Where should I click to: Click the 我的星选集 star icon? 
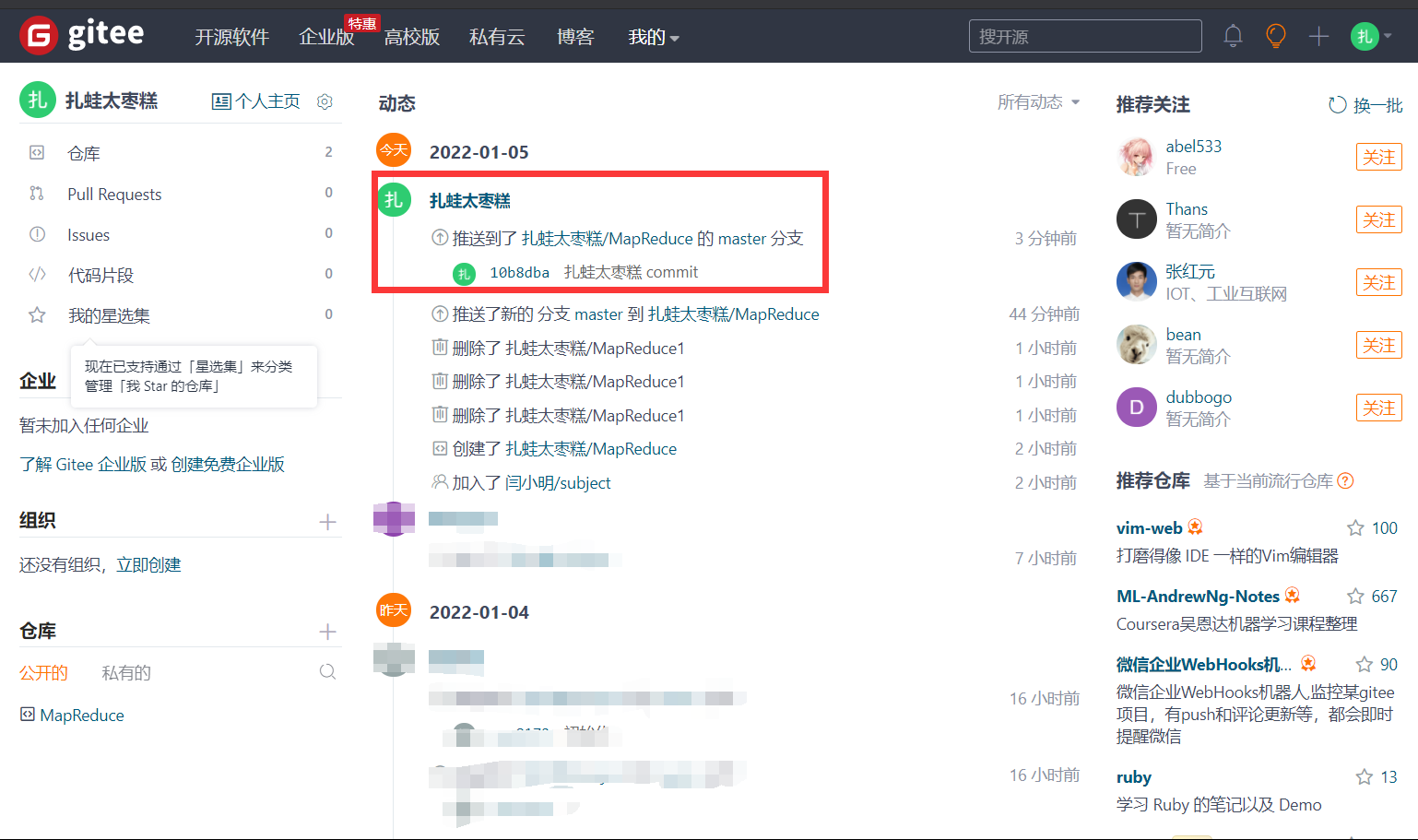(37, 315)
